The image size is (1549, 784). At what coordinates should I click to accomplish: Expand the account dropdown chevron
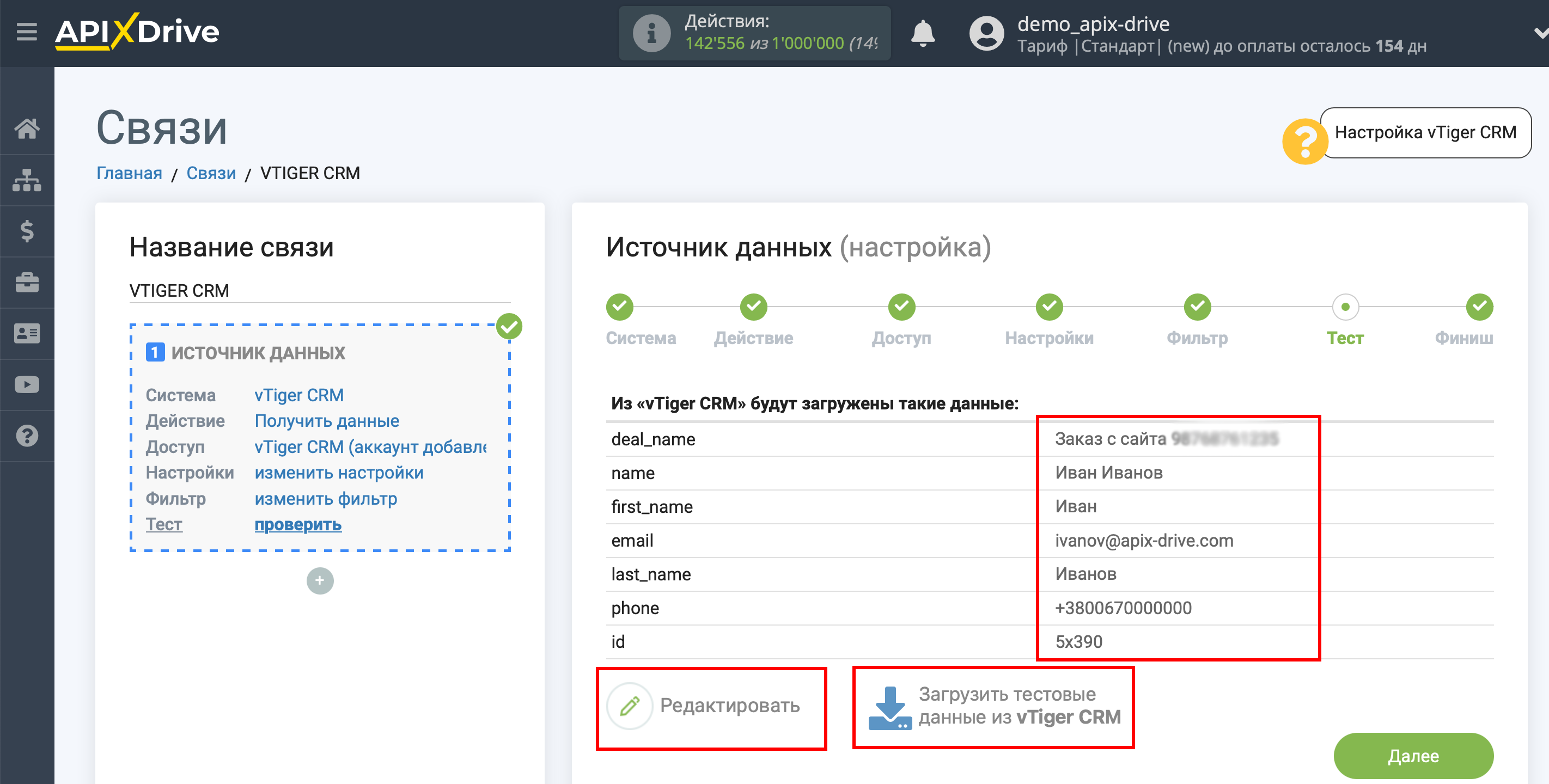[x=1541, y=33]
